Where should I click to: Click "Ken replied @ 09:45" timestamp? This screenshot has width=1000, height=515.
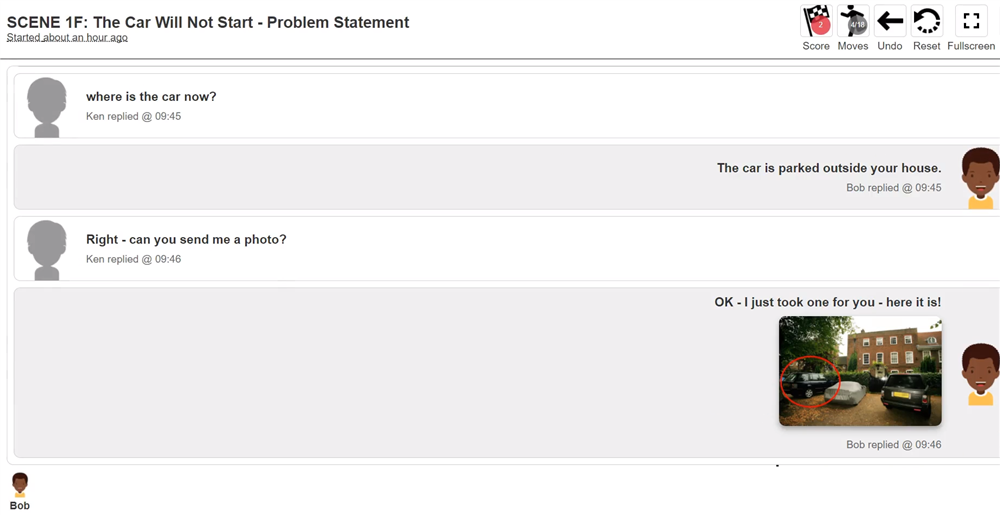[133, 117]
